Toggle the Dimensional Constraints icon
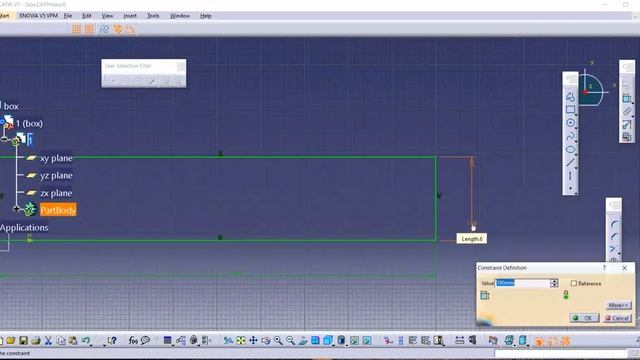Screen dimensions: 640x360 pos(130,29)
